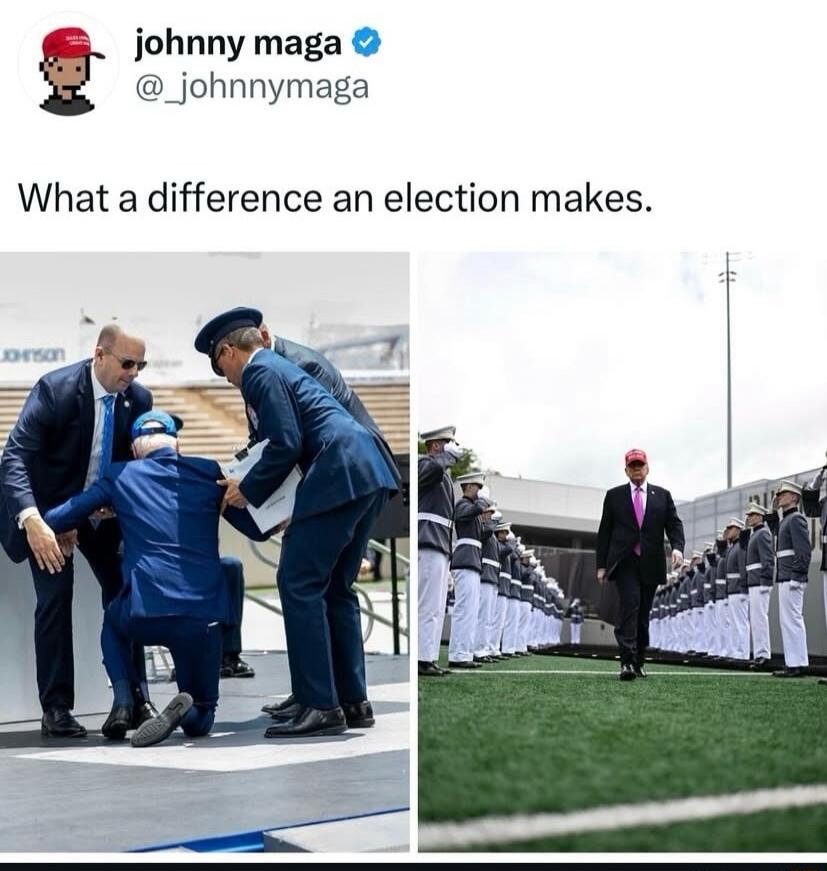Viewport: 827px width, 871px height.
Task: Click the blue baseball cap in the left photo
Action: (155, 424)
